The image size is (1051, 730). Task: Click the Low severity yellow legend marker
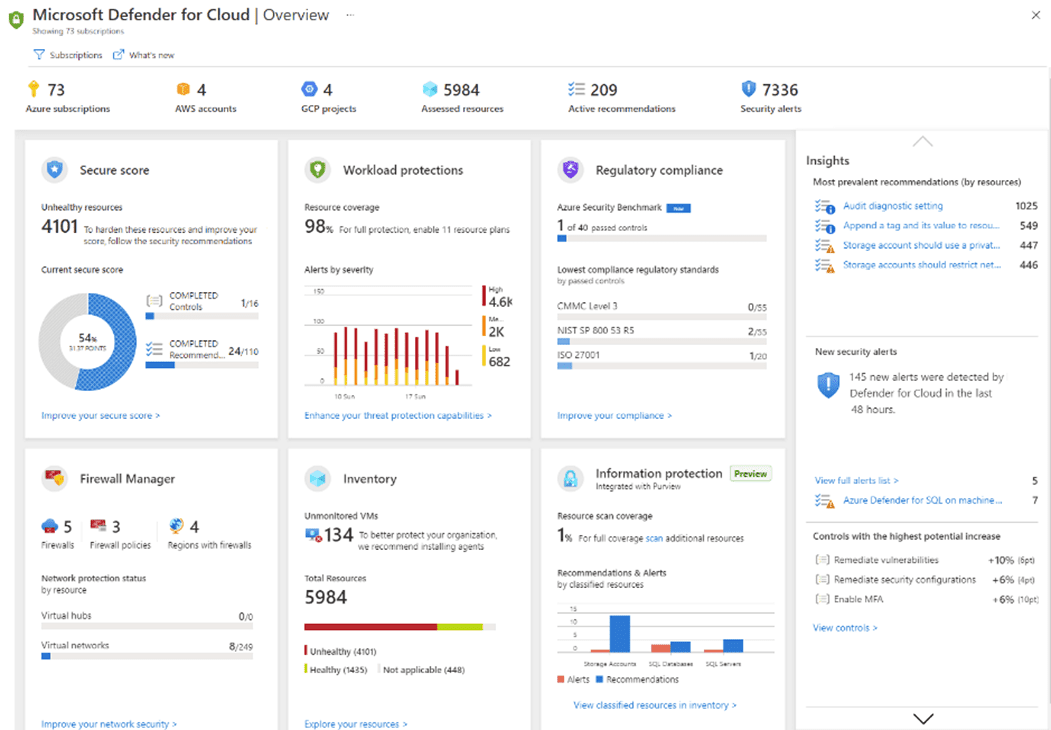(484, 355)
